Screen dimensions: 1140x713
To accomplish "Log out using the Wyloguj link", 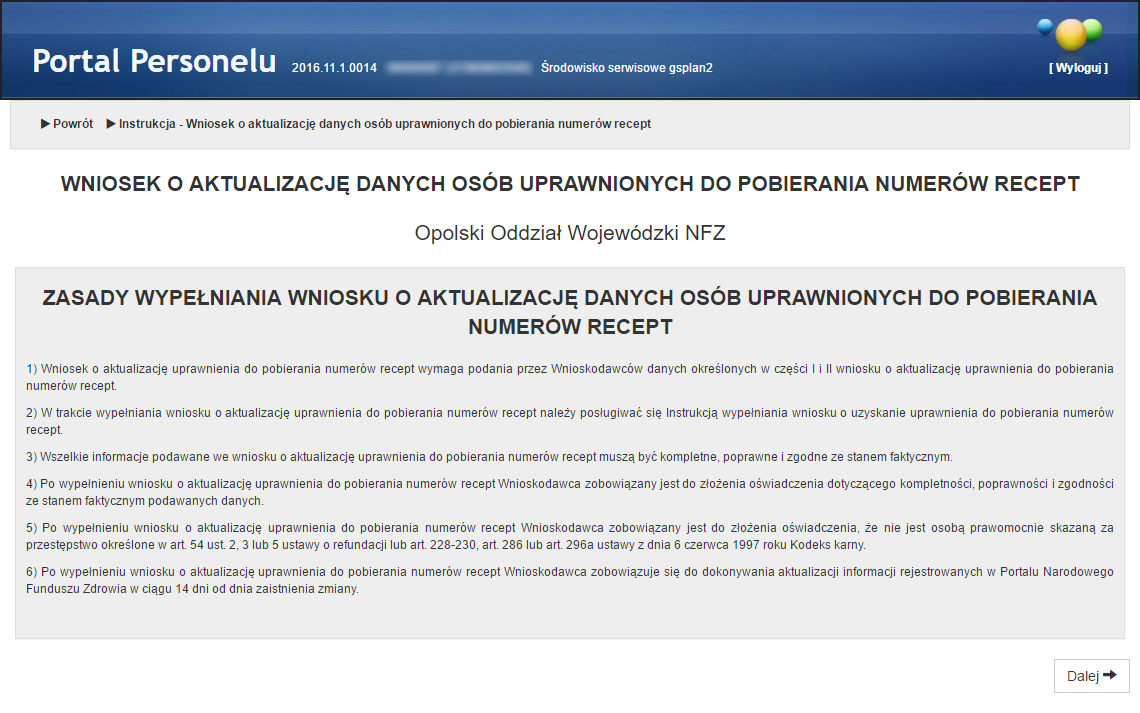I will [x=1078, y=68].
